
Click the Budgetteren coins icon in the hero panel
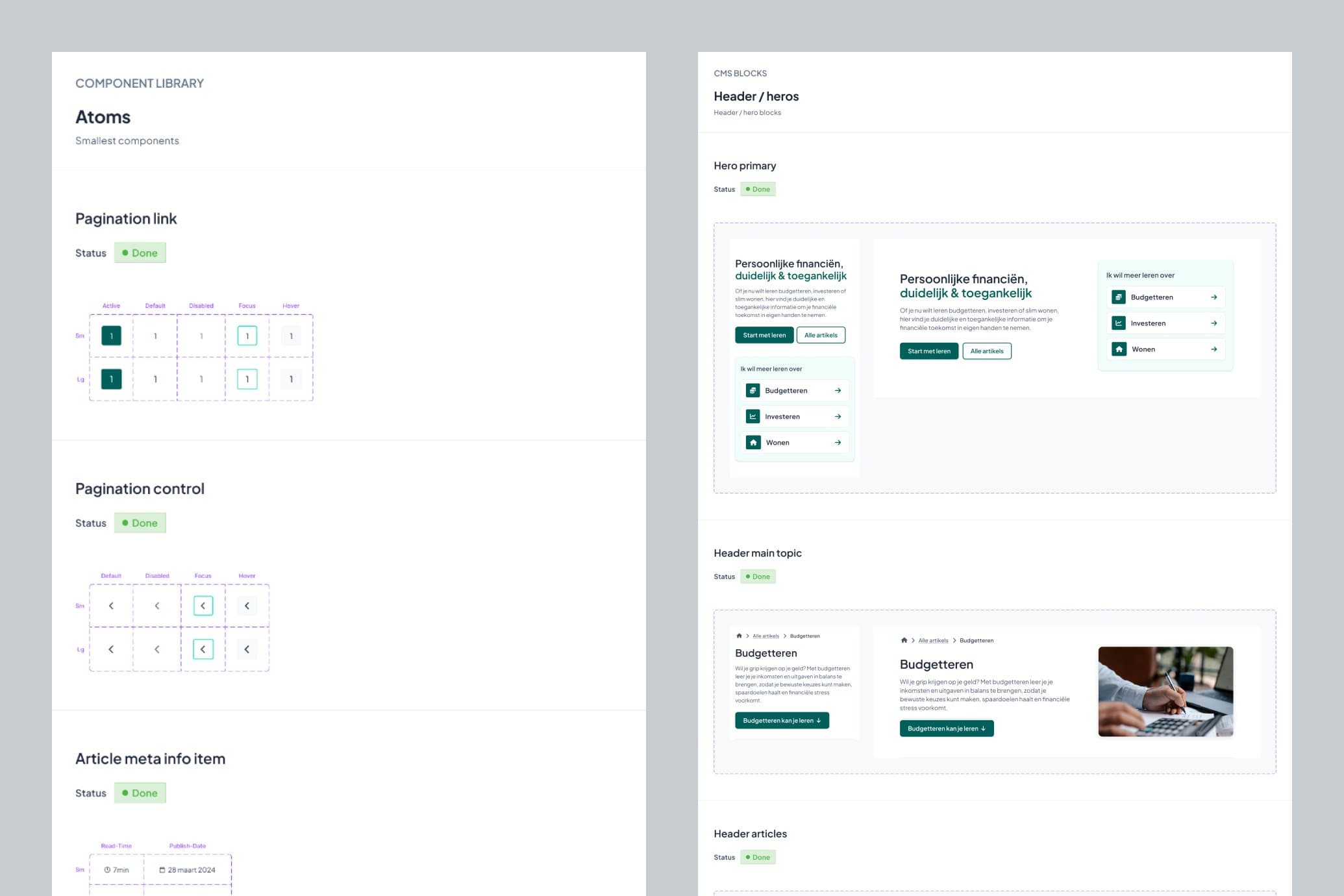pyautogui.click(x=753, y=390)
